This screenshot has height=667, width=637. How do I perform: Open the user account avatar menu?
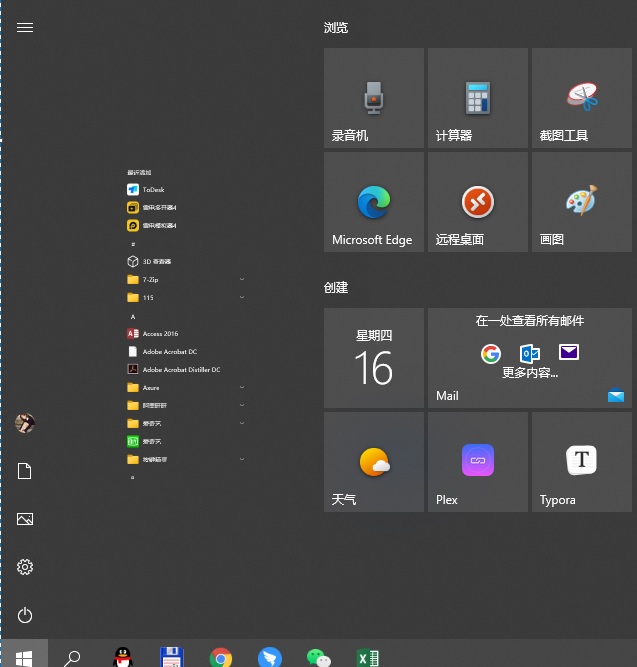(25, 423)
